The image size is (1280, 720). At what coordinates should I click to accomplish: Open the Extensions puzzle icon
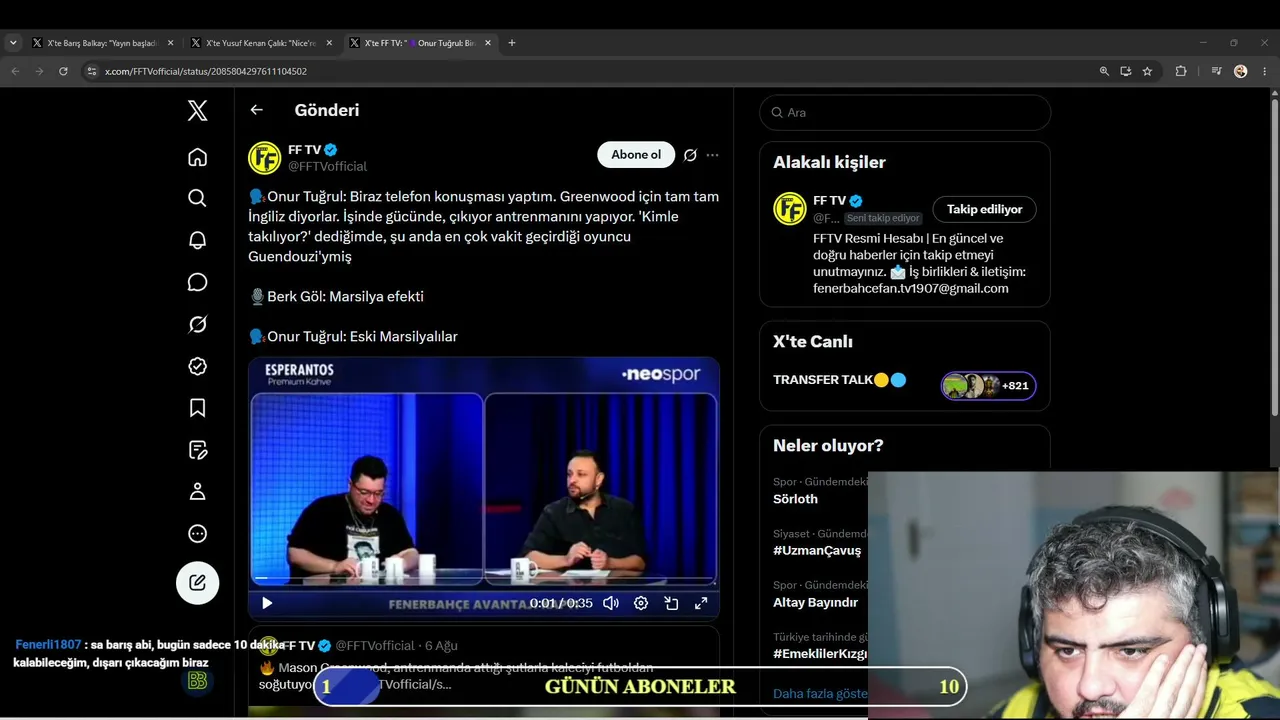[1181, 71]
